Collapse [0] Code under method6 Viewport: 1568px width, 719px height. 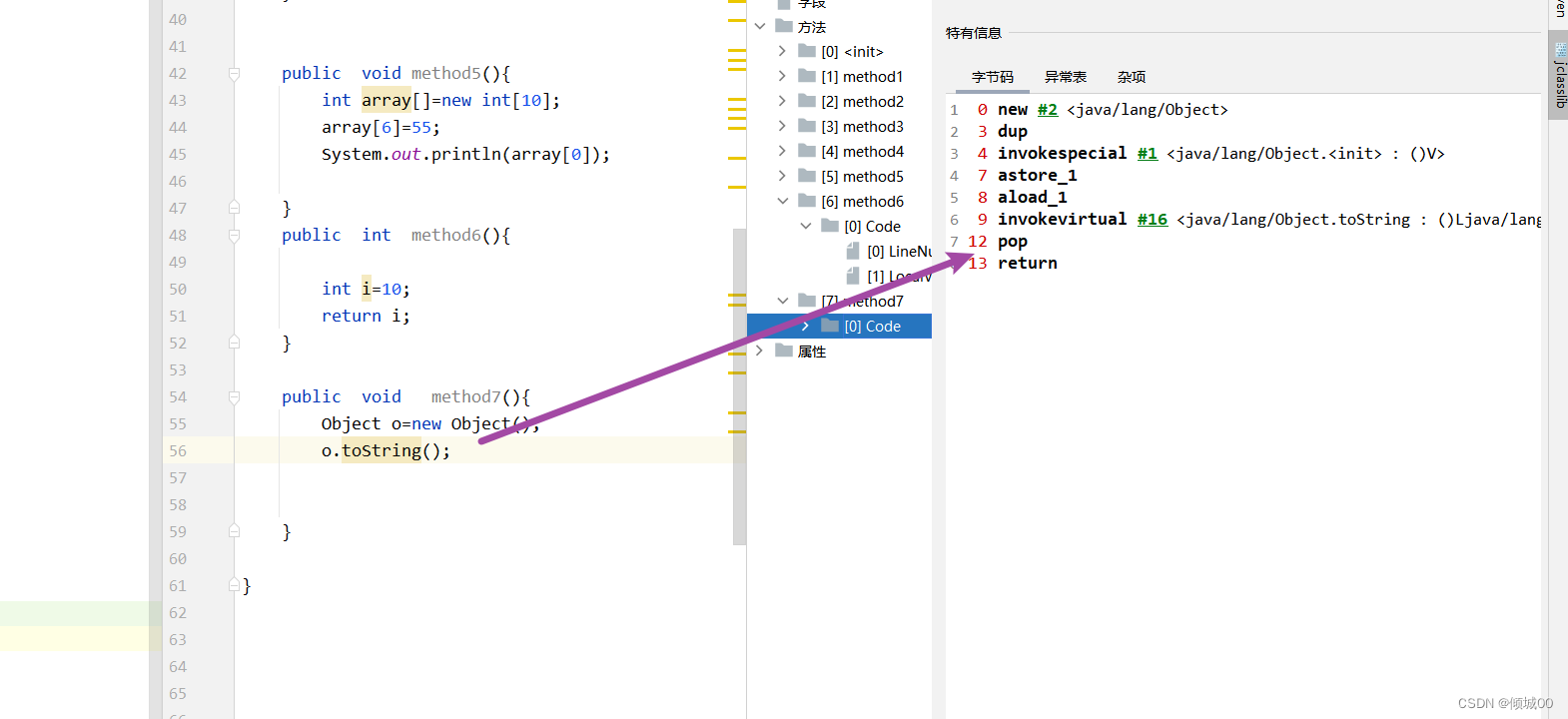(805, 226)
